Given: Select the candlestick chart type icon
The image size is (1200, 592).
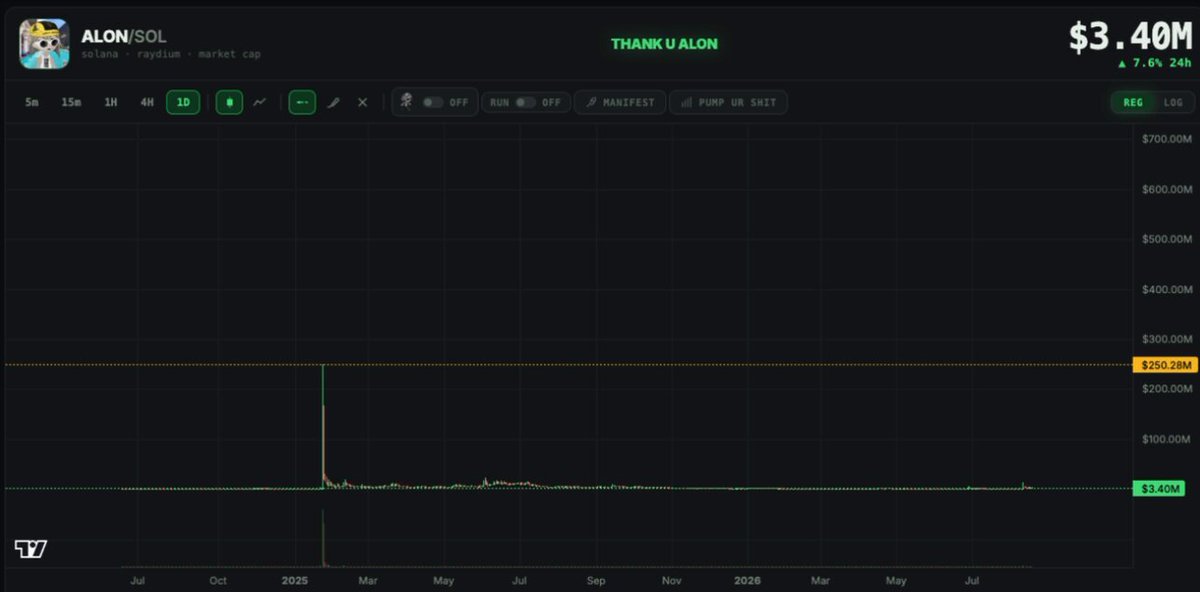Looking at the screenshot, I should (229, 102).
